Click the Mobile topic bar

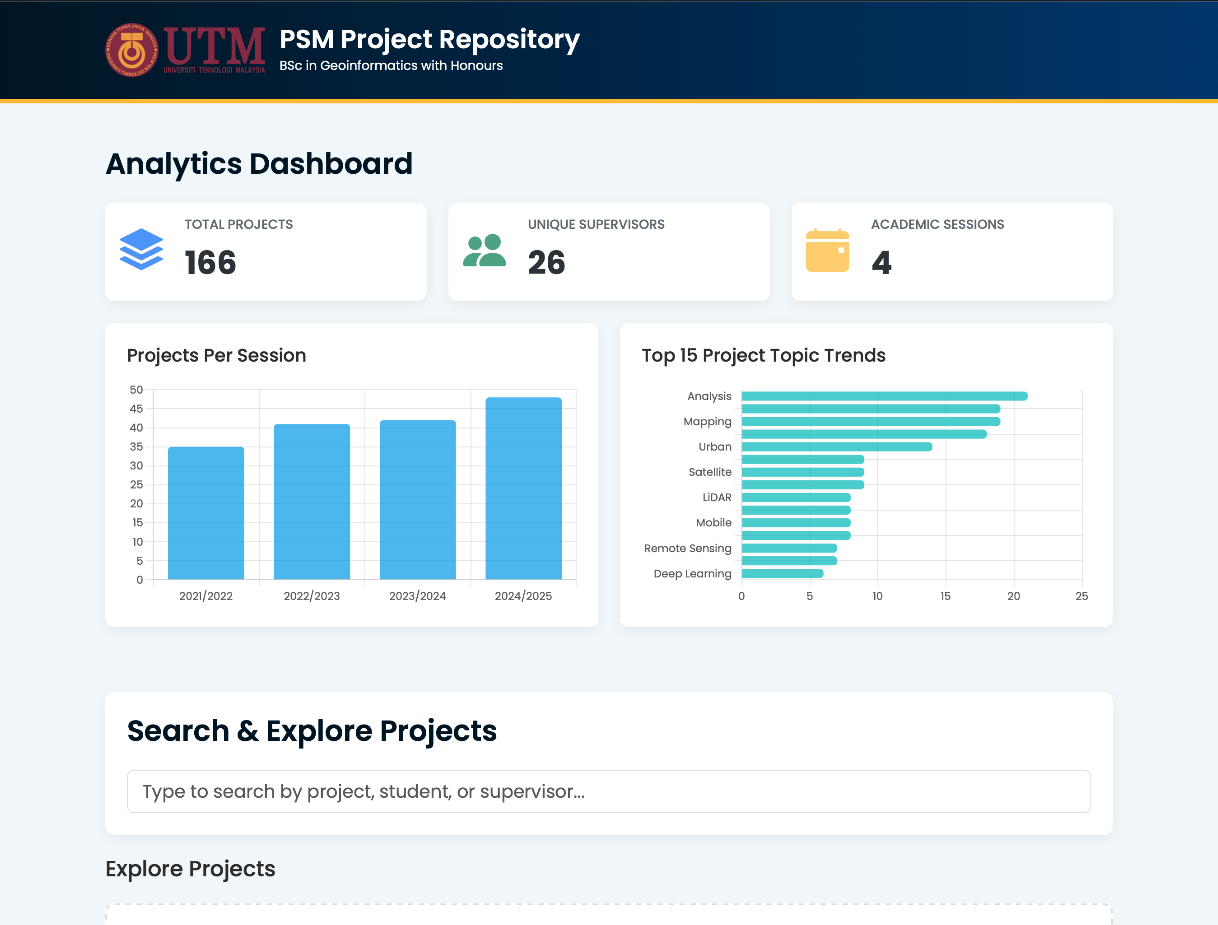pyautogui.click(x=795, y=522)
